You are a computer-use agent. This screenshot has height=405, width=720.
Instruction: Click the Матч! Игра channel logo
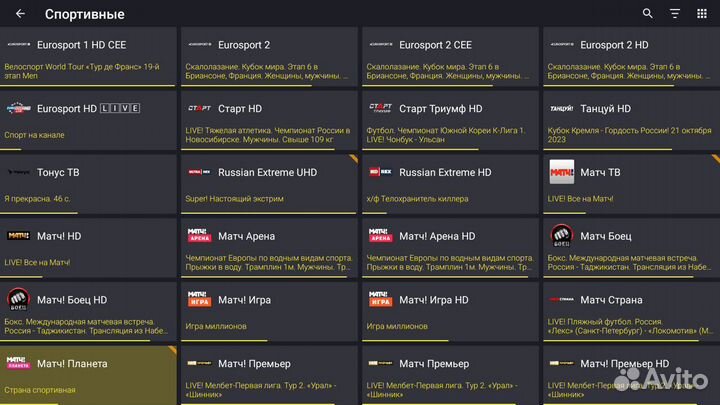(199, 299)
